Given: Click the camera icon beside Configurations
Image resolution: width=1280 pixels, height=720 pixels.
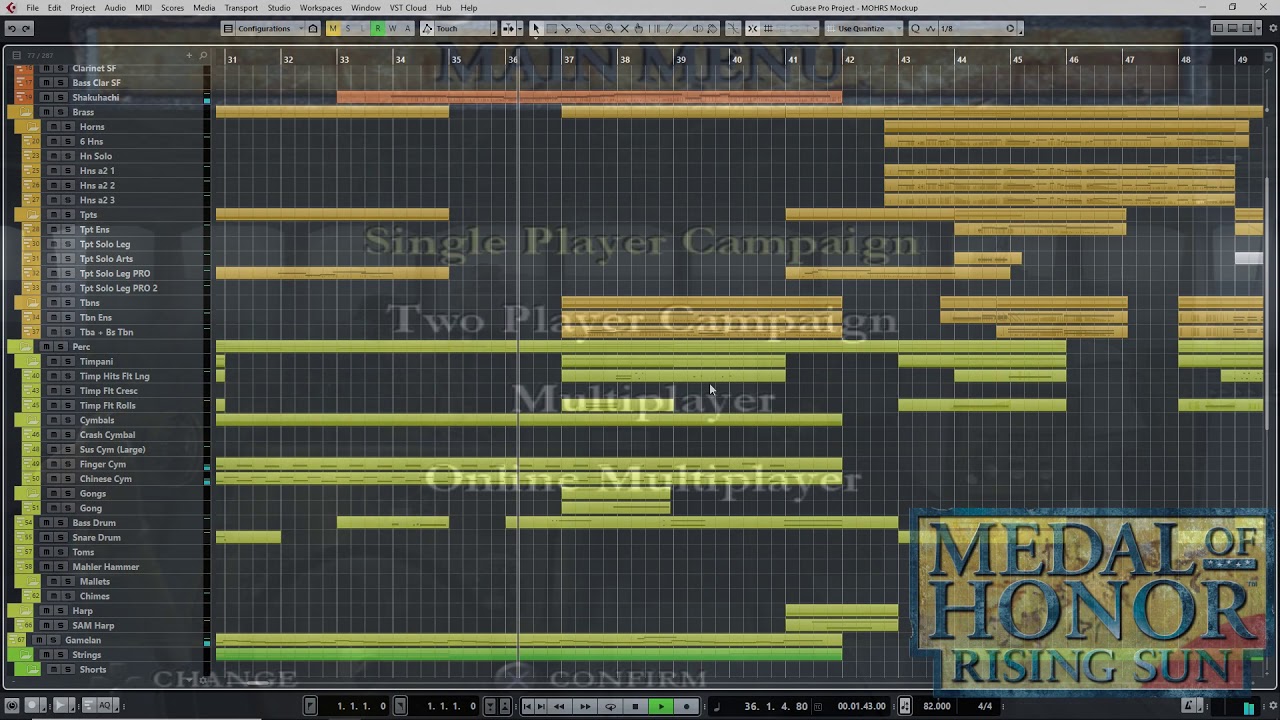Looking at the screenshot, I should pyautogui.click(x=313, y=28).
